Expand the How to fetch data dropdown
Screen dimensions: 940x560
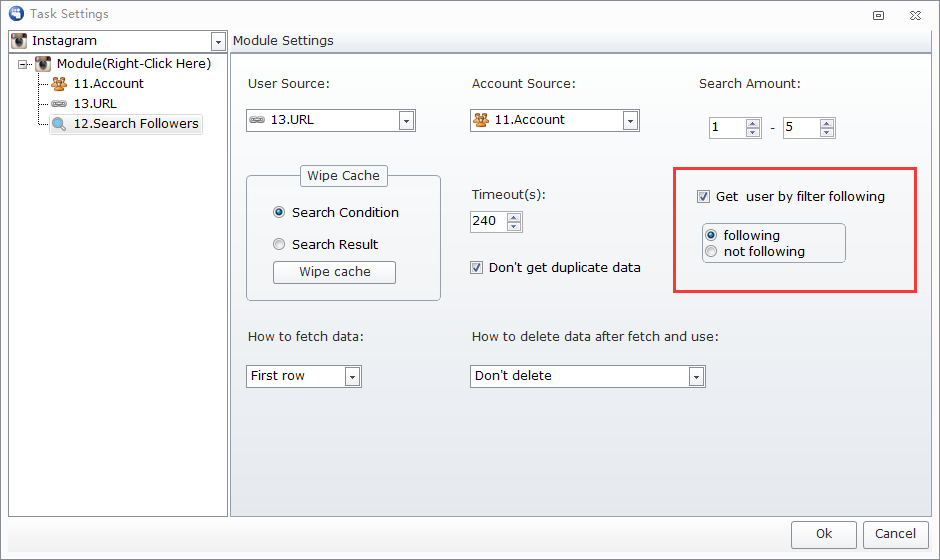coord(352,377)
